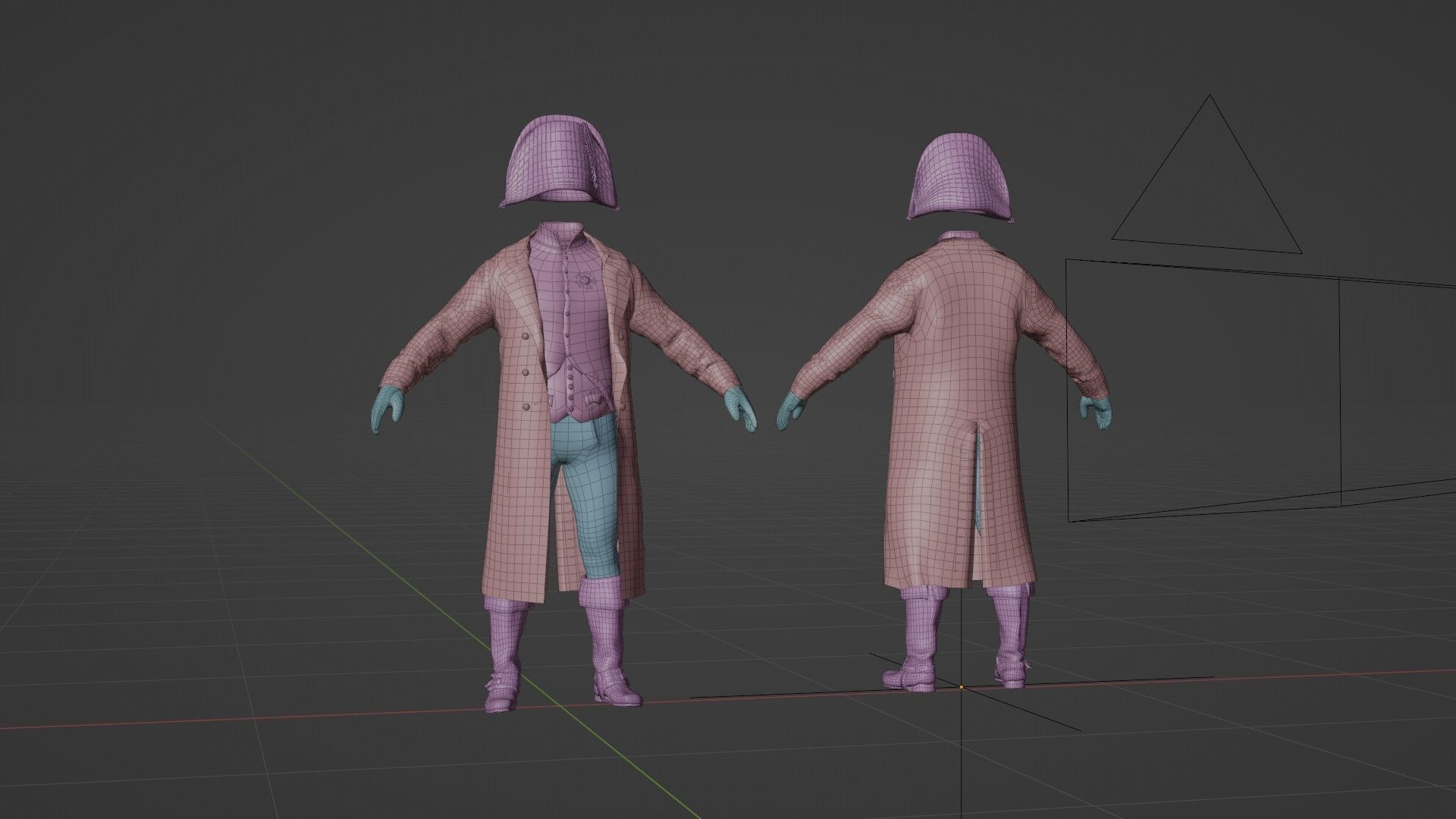Select the bicorne hat on front-facing model
The width and height of the screenshot is (1456, 819).
(x=560, y=161)
